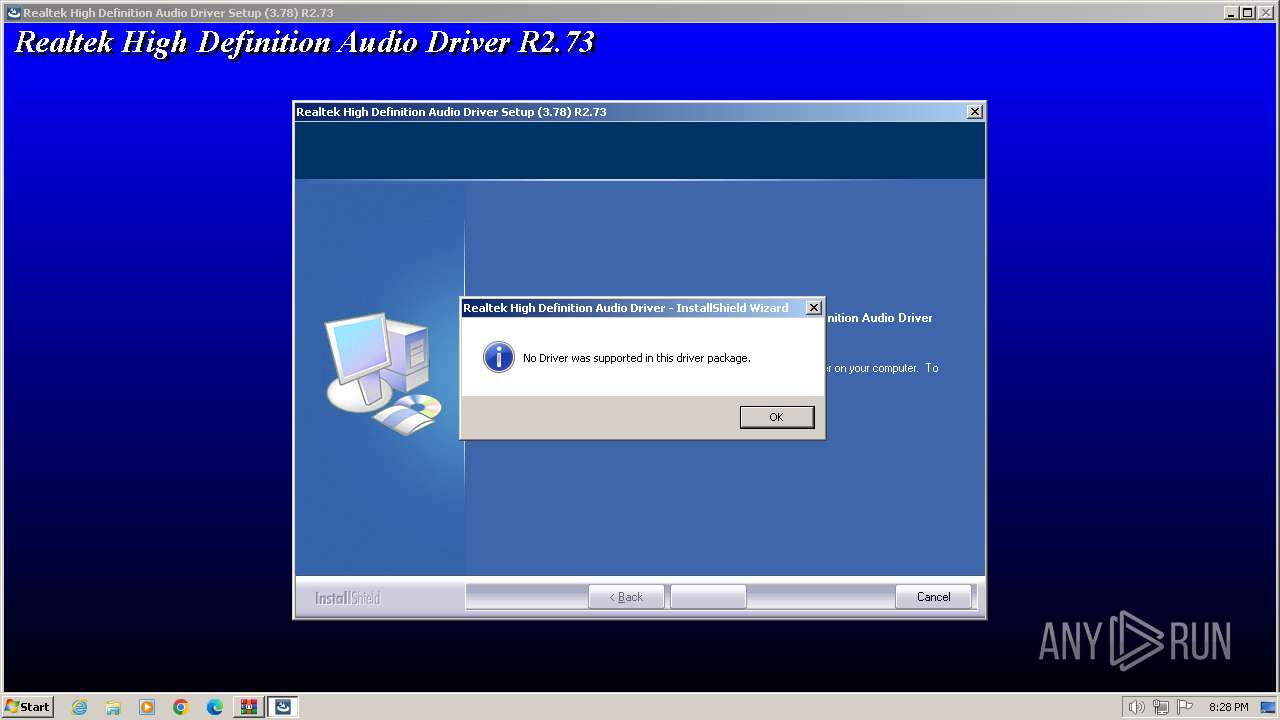Launch Internet Explorer from the taskbar
1280x720 pixels.
(79, 707)
